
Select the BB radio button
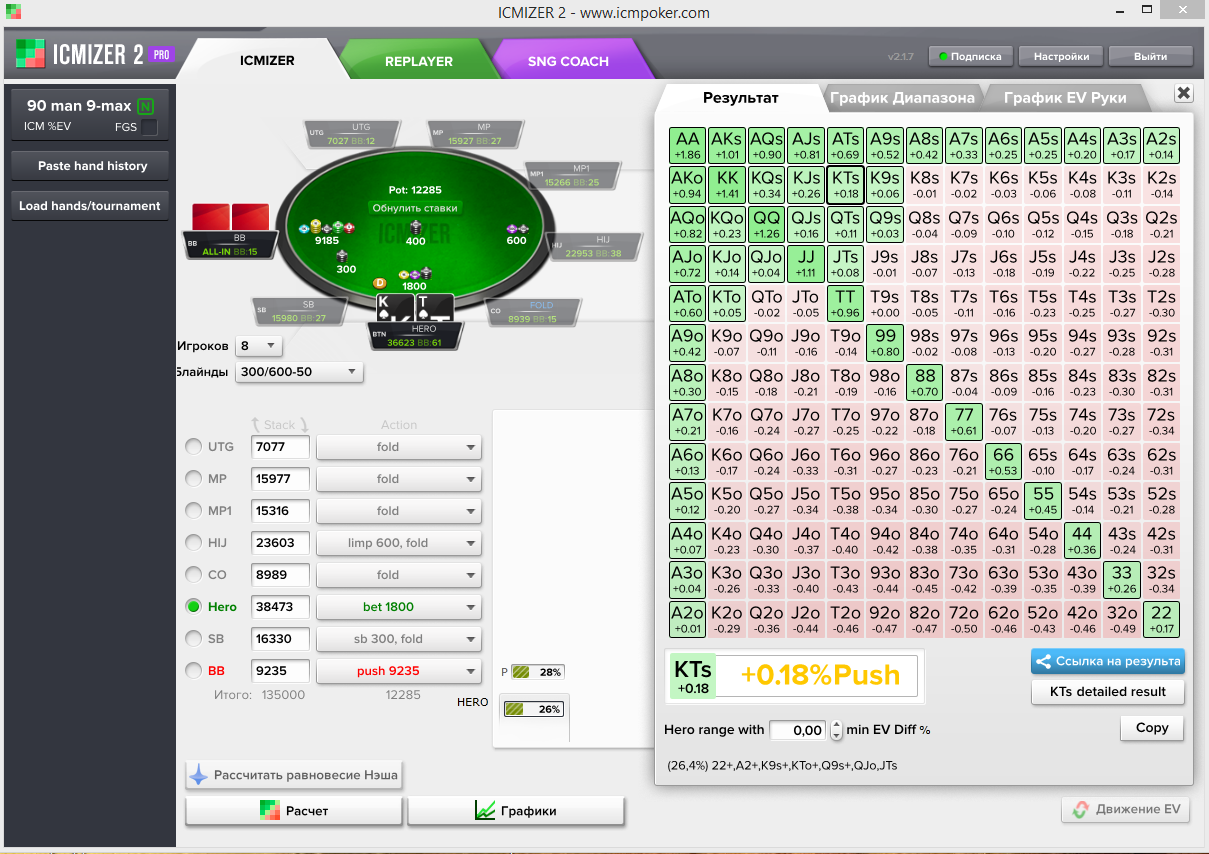click(193, 671)
